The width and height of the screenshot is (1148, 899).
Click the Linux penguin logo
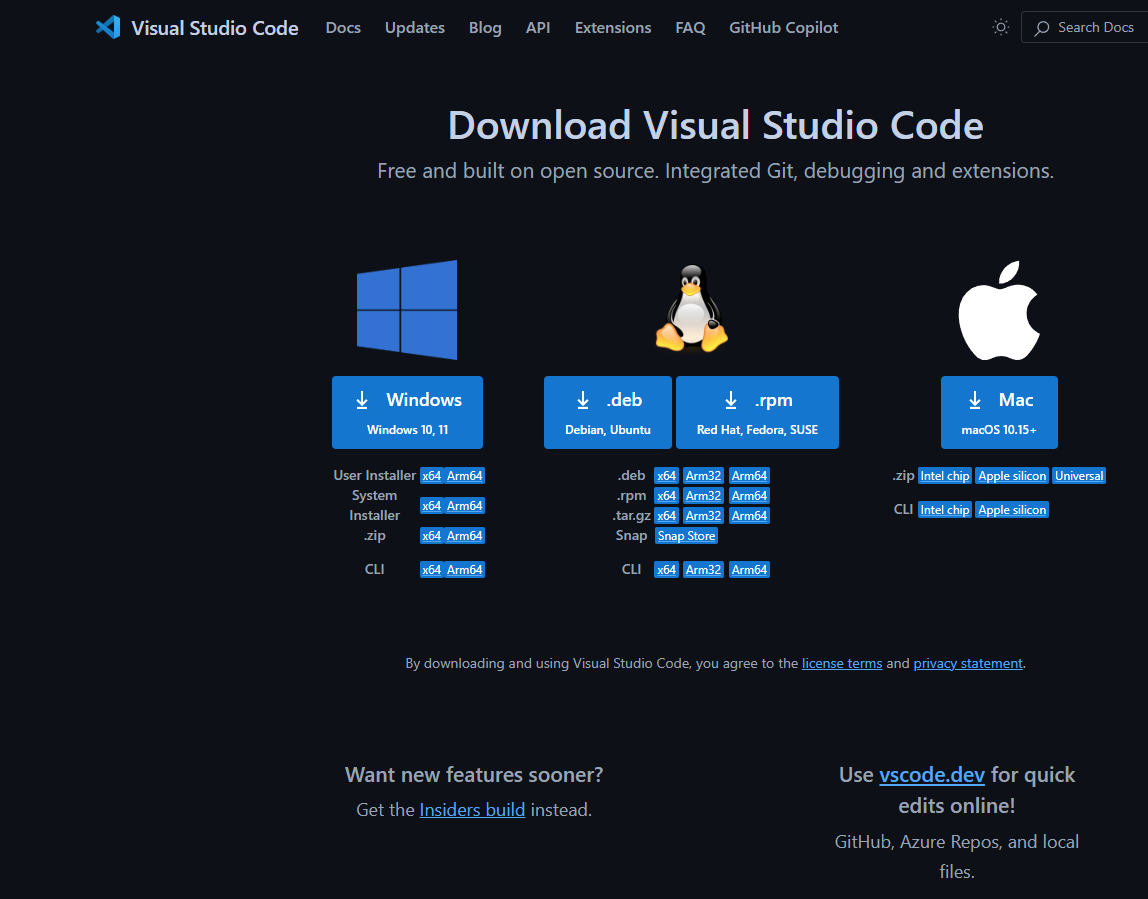(691, 309)
